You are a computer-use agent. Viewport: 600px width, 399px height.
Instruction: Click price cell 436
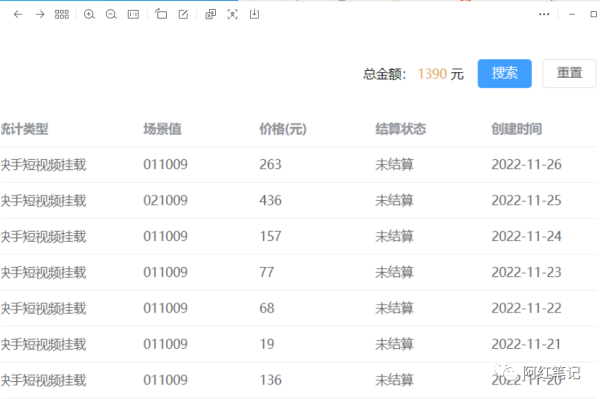pos(270,200)
